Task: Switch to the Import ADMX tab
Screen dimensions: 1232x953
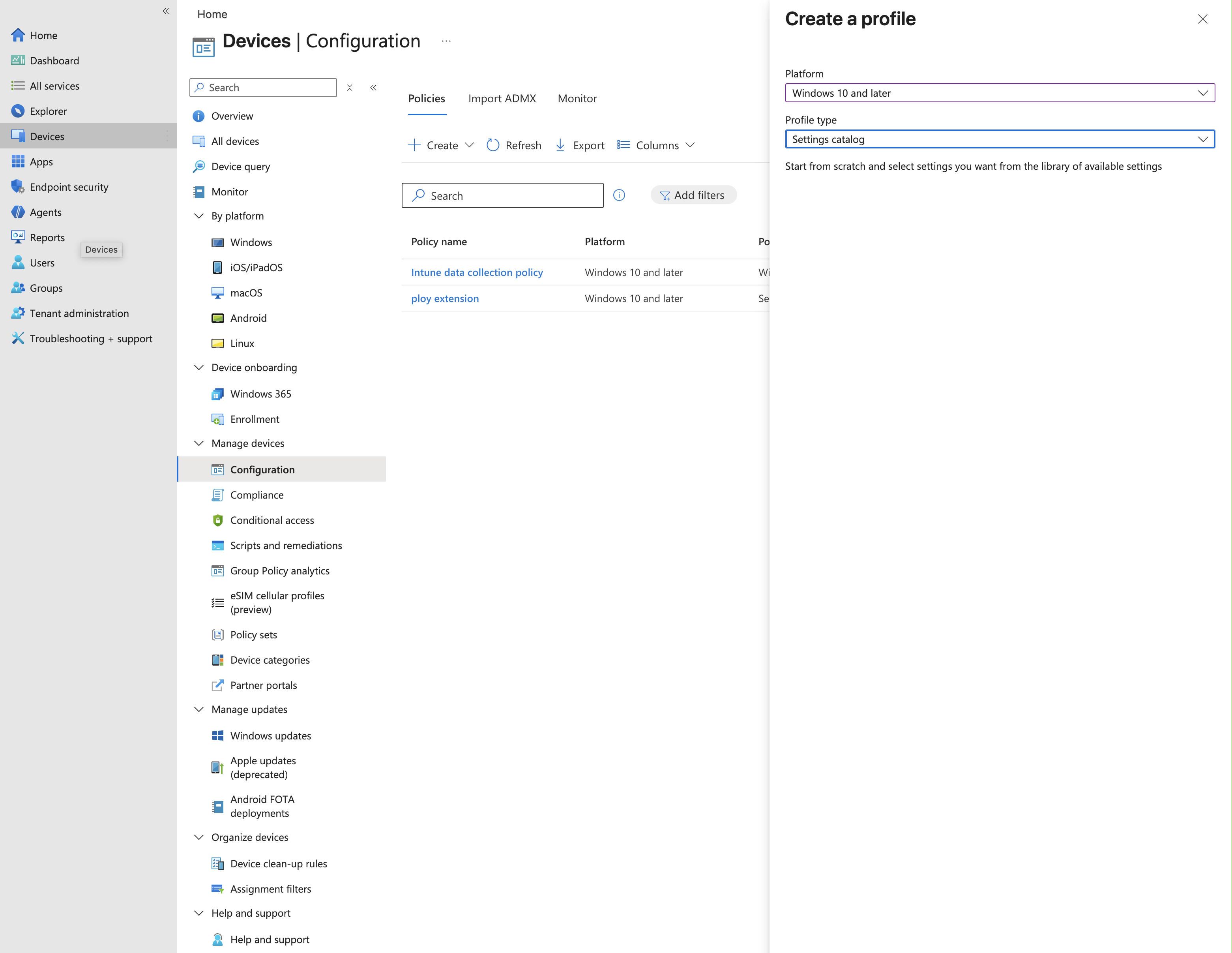Action: coord(502,98)
